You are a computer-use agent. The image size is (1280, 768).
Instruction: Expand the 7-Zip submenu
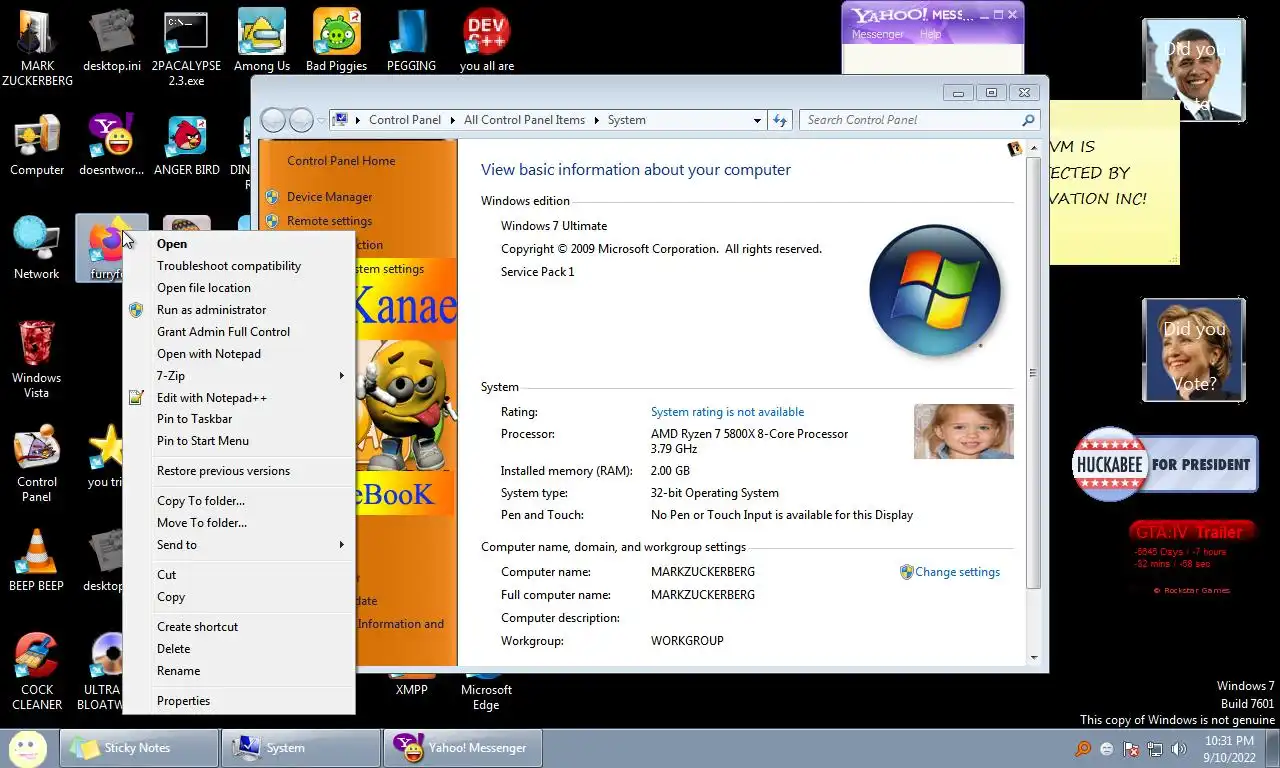click(341, 376)
